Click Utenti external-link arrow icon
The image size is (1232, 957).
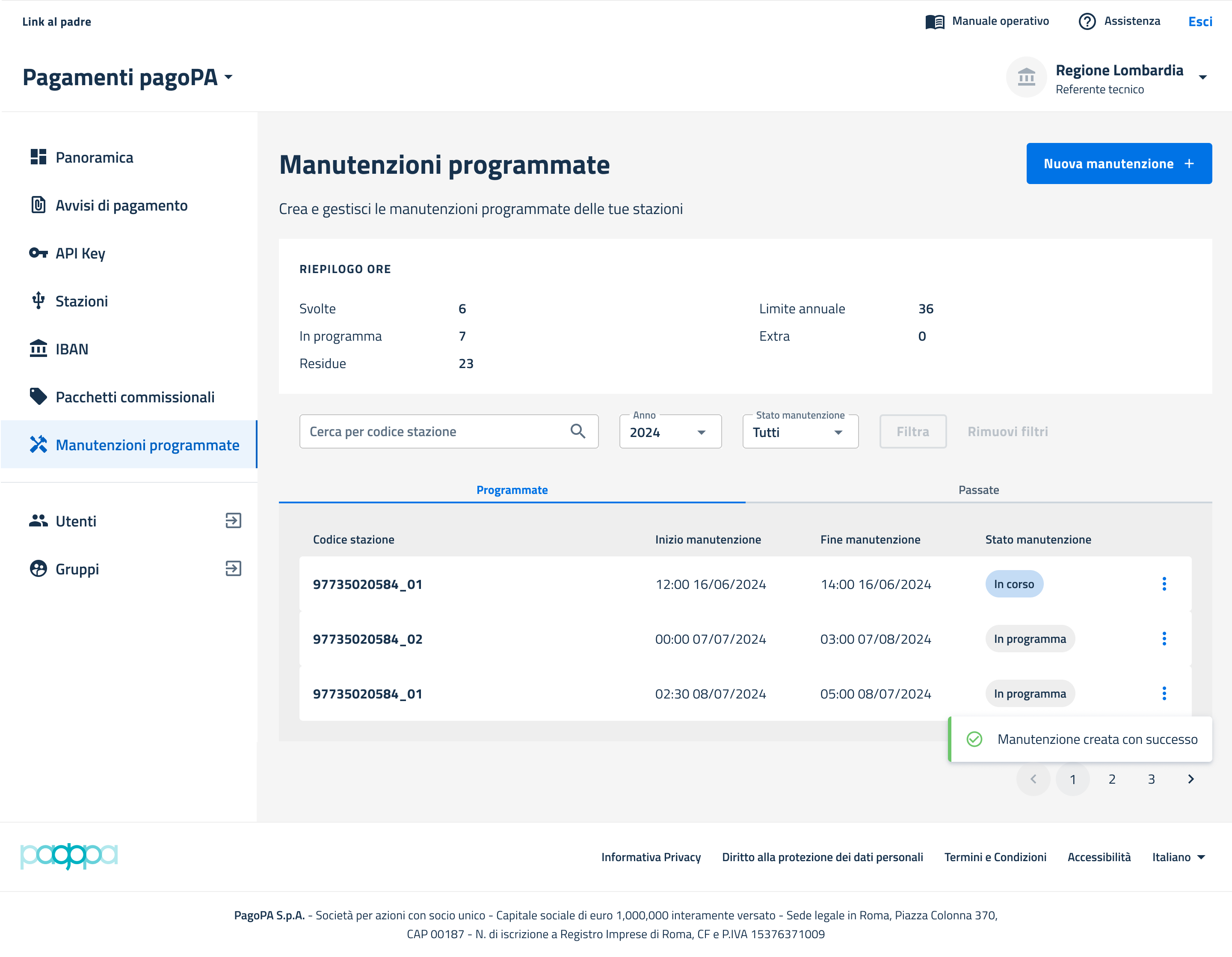233,520
